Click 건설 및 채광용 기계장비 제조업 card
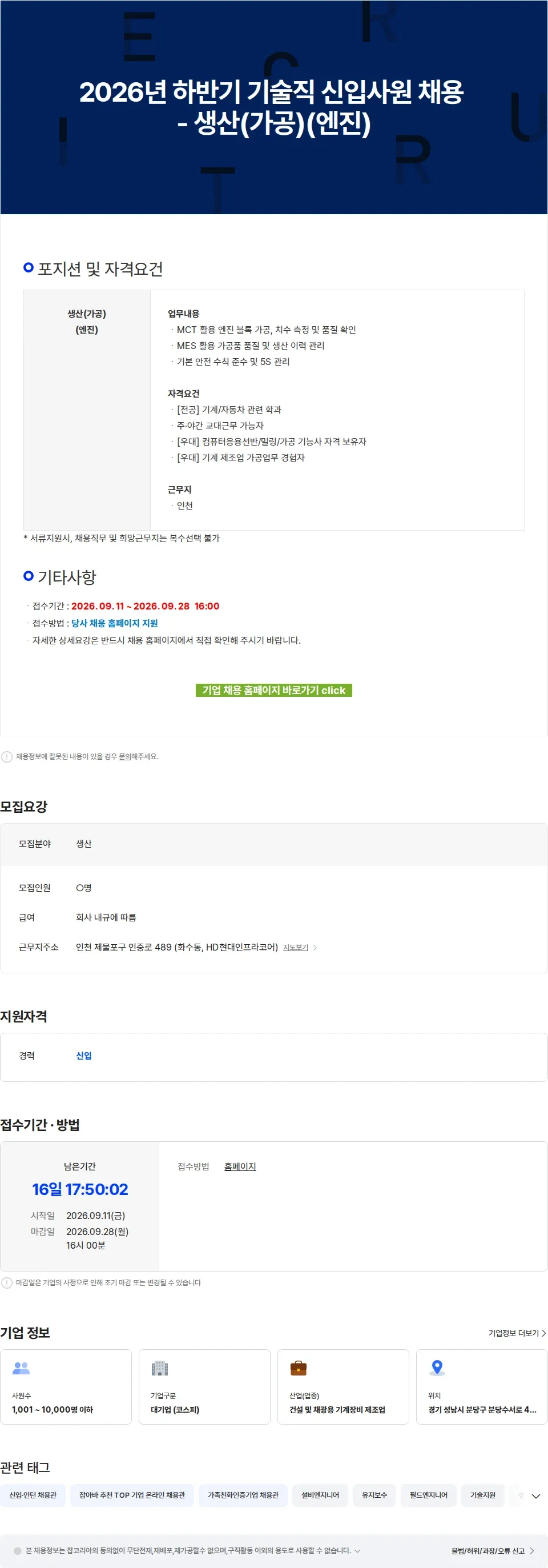 point(343,1386)
